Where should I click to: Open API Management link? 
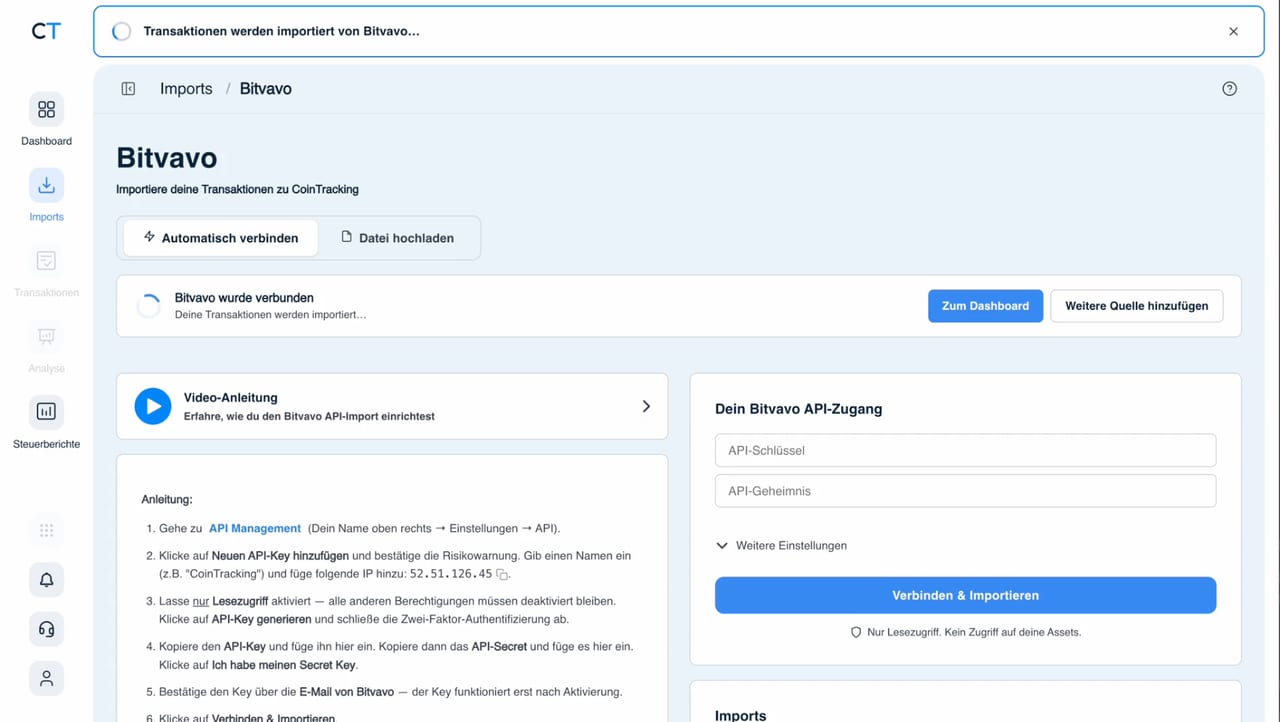255,528
